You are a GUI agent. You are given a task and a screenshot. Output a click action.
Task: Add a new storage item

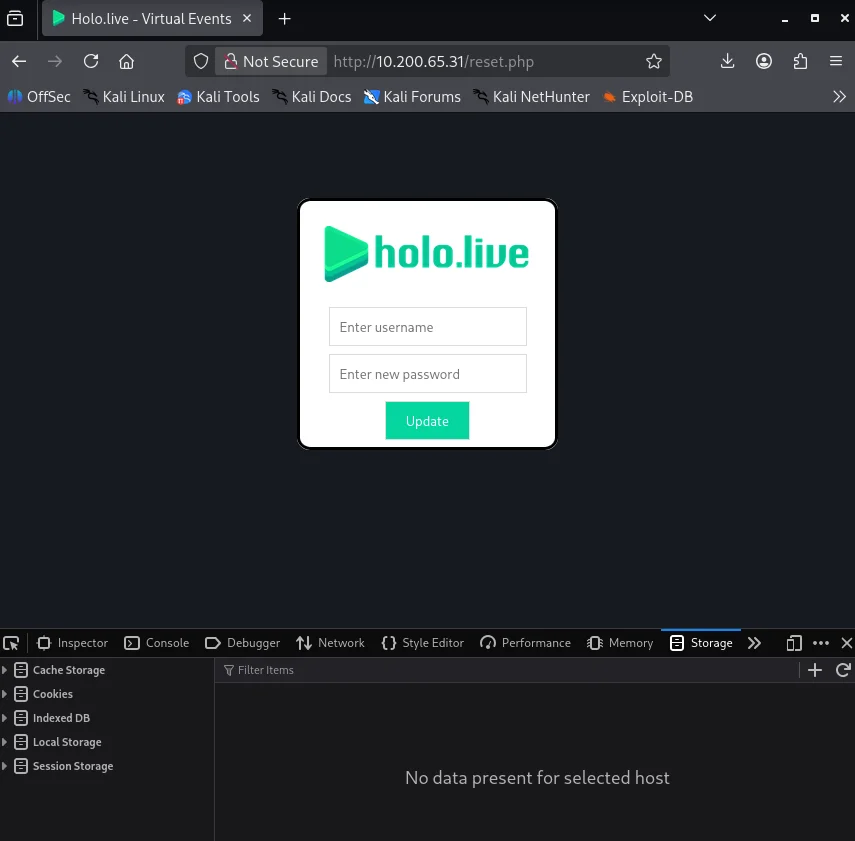(x=815, y=670)
